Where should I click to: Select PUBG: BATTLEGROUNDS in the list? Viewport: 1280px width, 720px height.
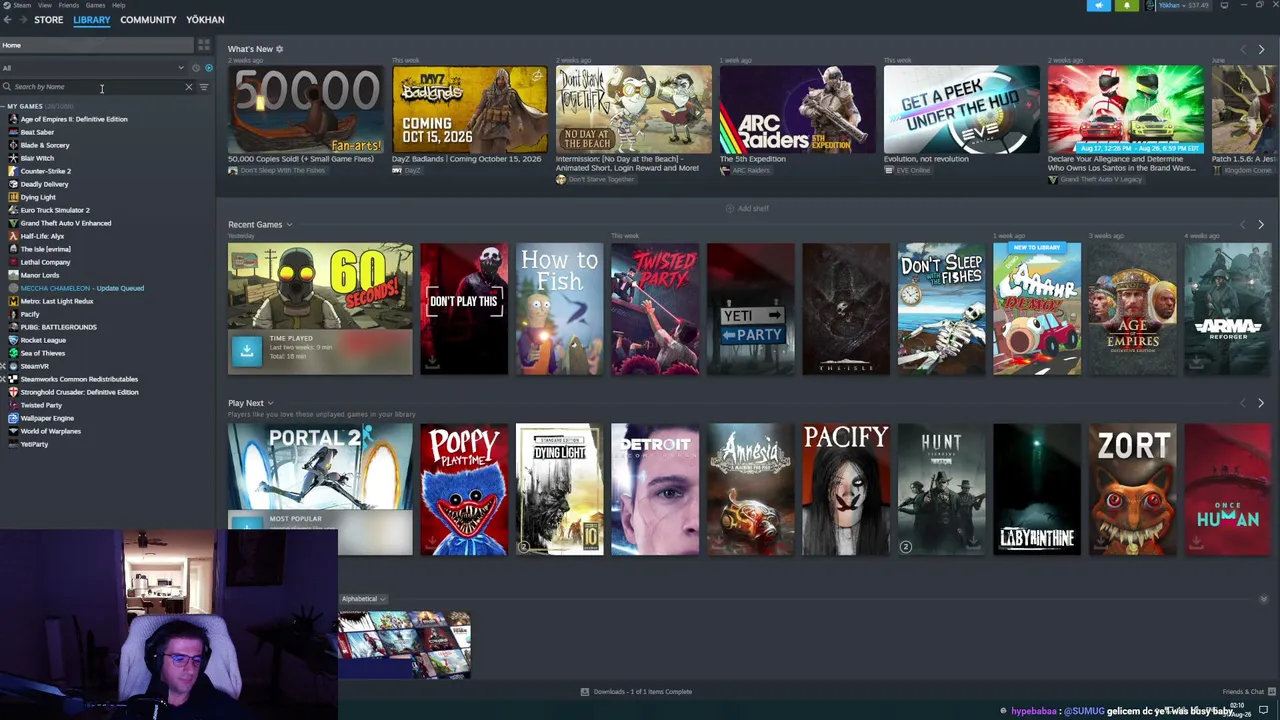[58, 327]
